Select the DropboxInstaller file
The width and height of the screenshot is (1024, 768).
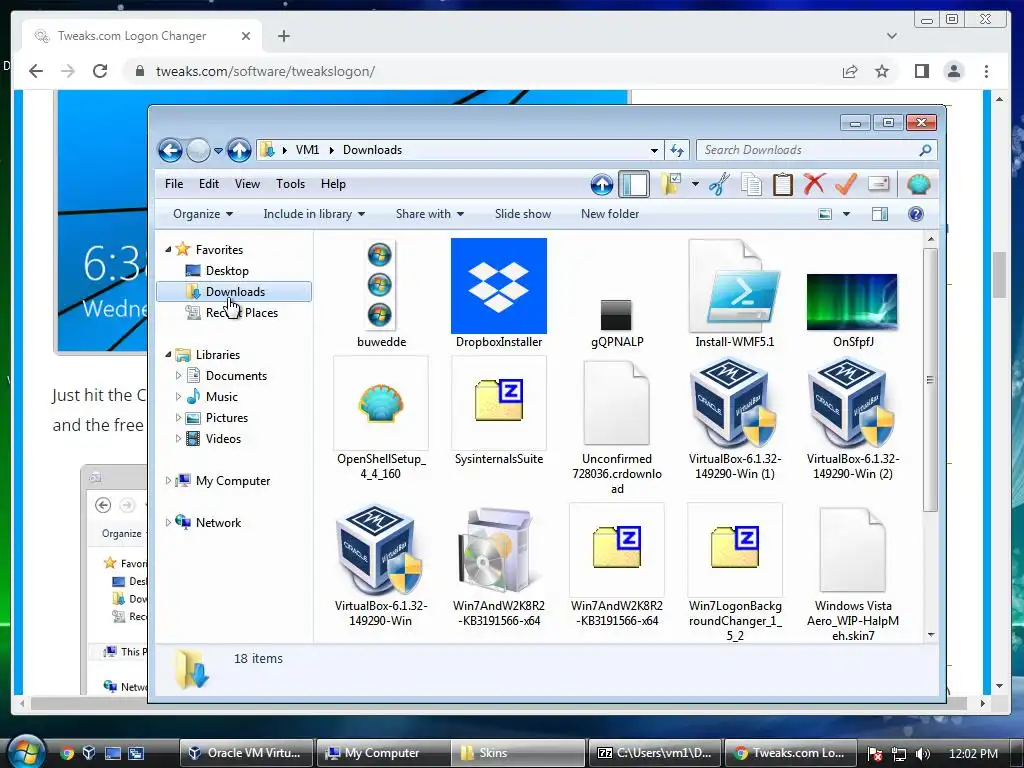[x=499, y=294]
